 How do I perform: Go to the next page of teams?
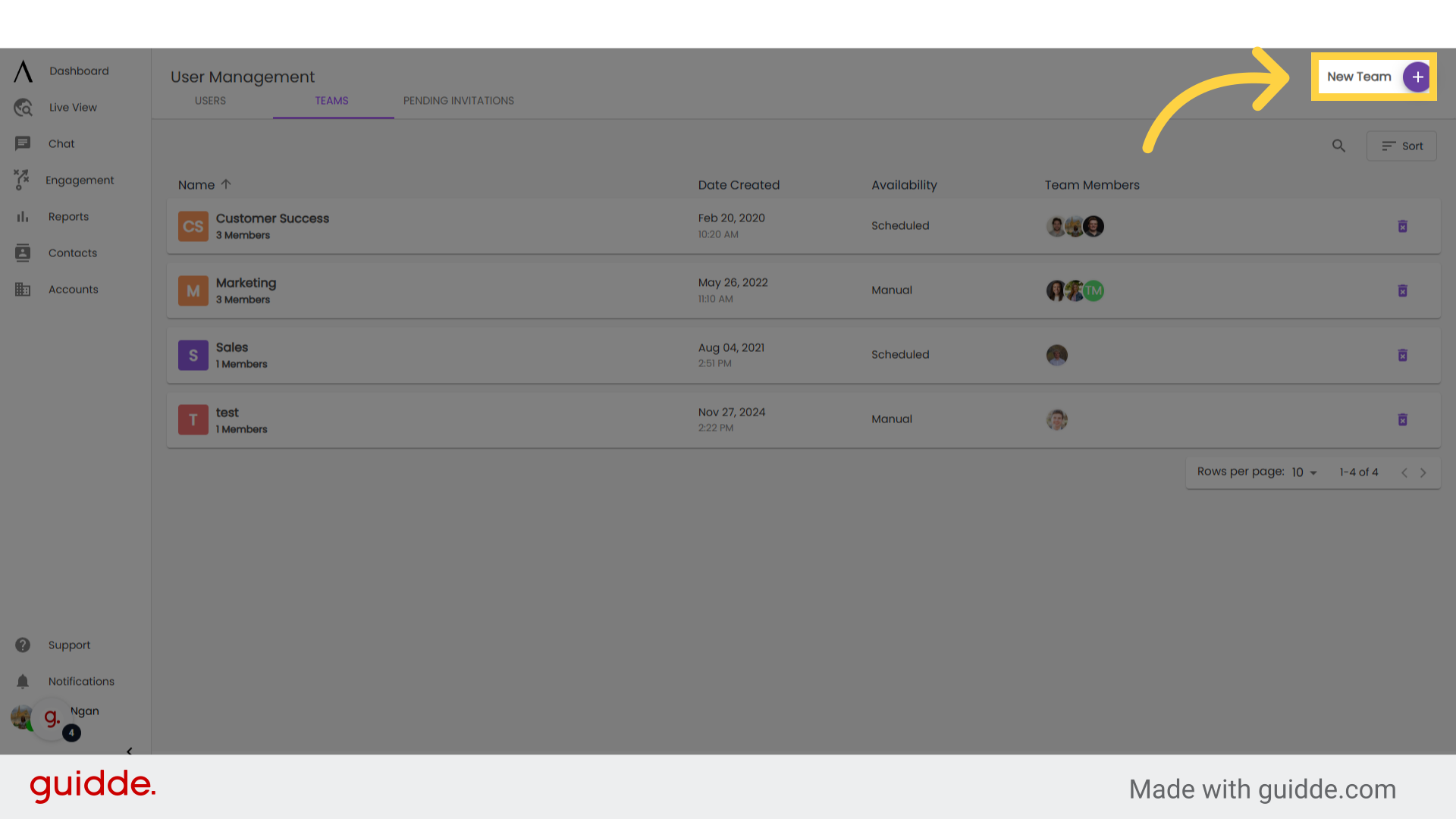(x=1423, y=472)
